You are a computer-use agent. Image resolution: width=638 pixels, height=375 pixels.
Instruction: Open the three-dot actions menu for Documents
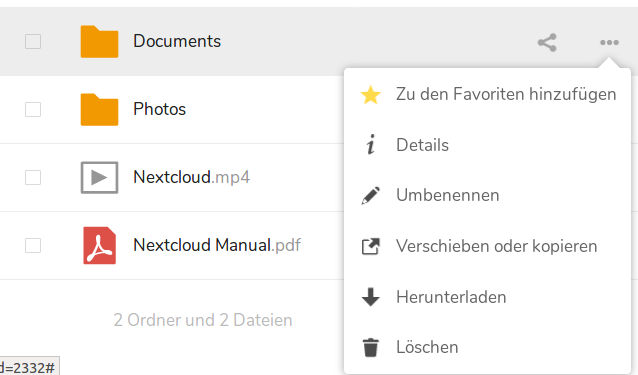click(x=609, y=42)
